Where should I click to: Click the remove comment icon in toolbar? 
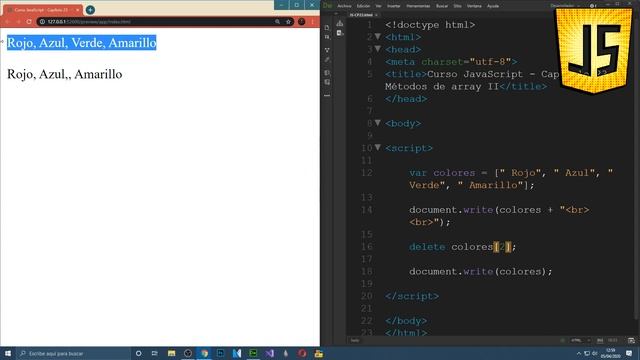click(x=327, y=82)
